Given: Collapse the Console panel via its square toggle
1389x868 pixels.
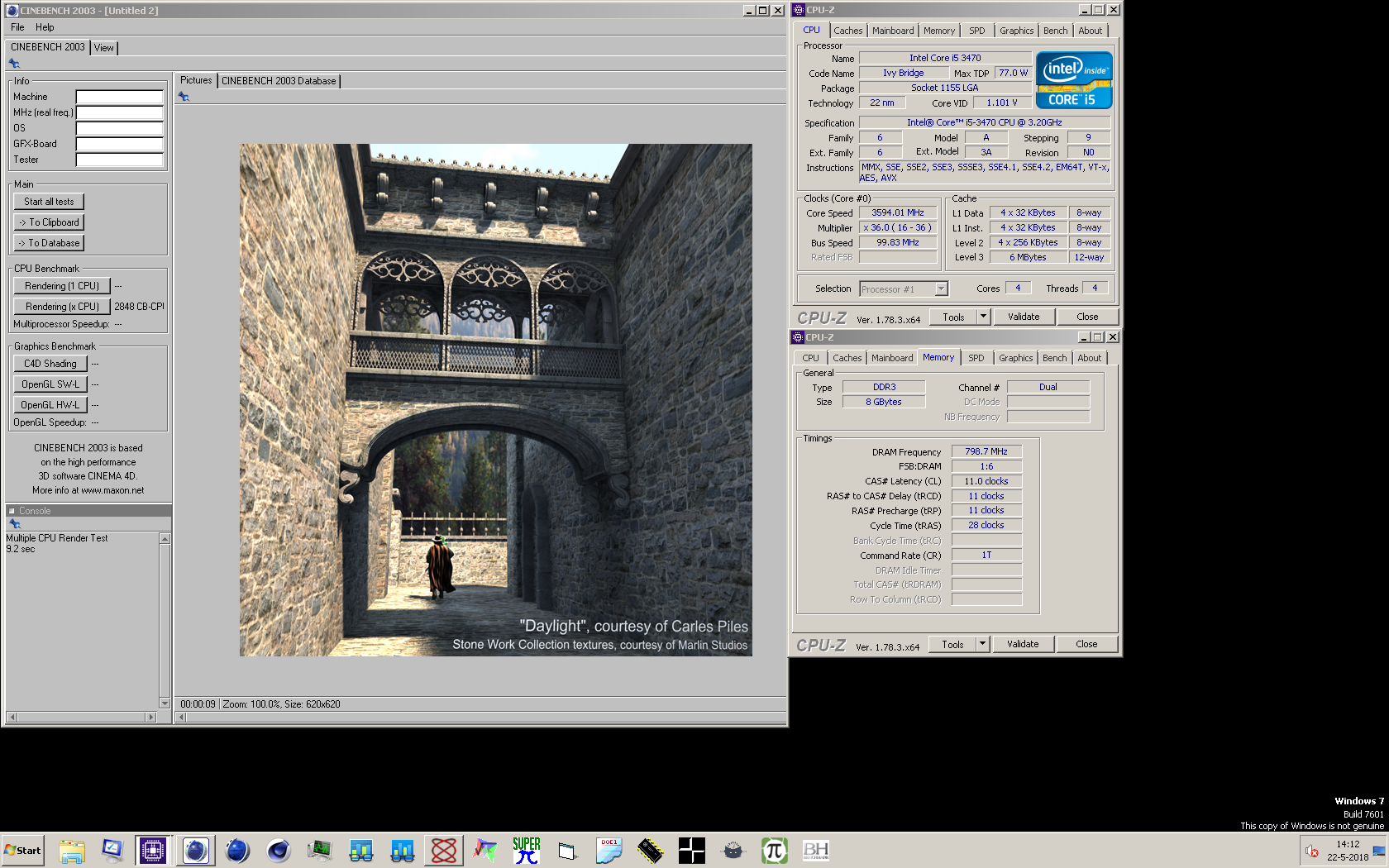Looking at the screenshot, I should [x=12, y=511].
